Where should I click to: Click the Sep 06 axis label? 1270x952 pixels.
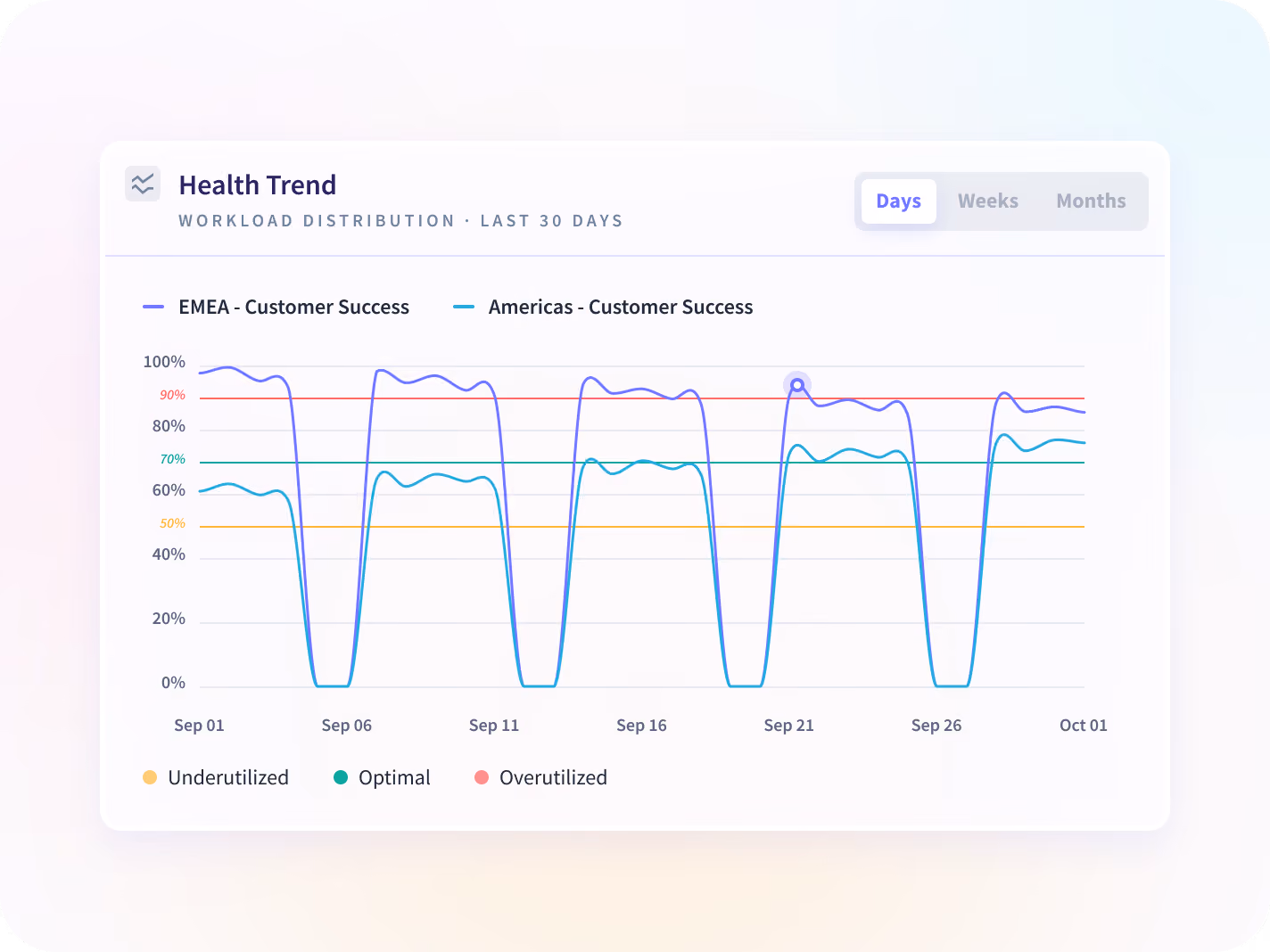347,726
